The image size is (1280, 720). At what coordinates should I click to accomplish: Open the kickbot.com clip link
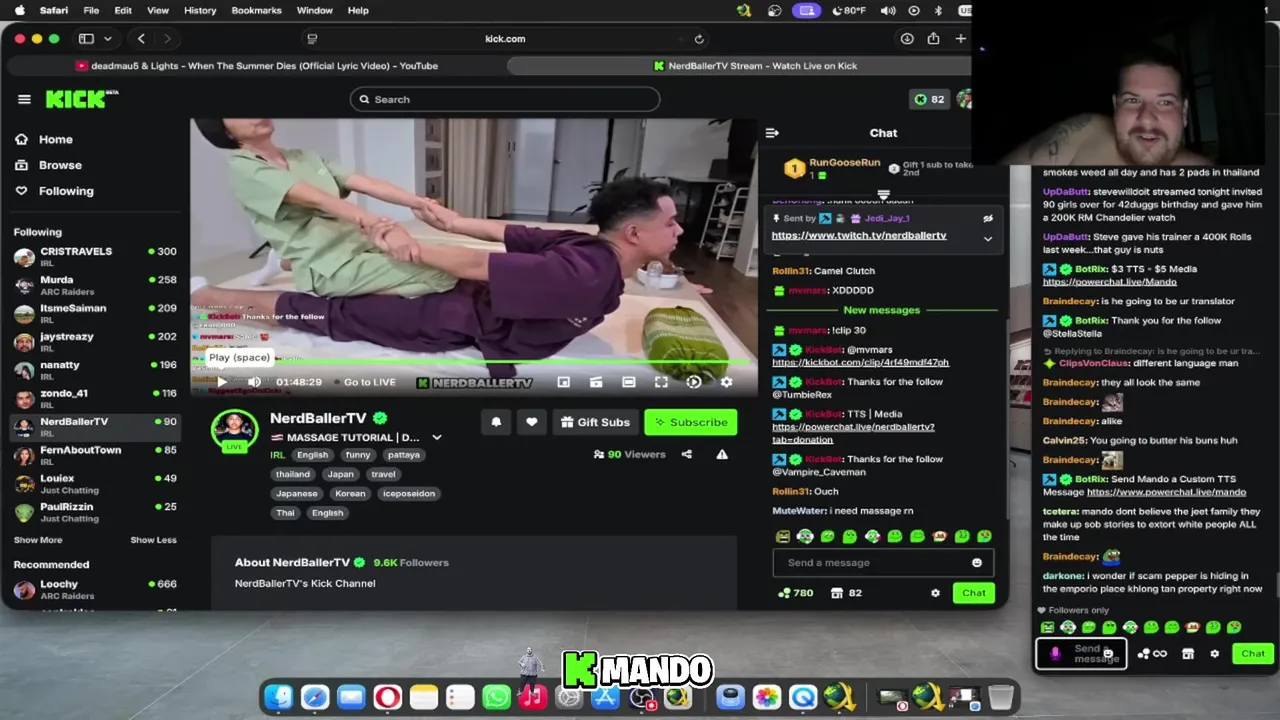(x=860, y=362)
